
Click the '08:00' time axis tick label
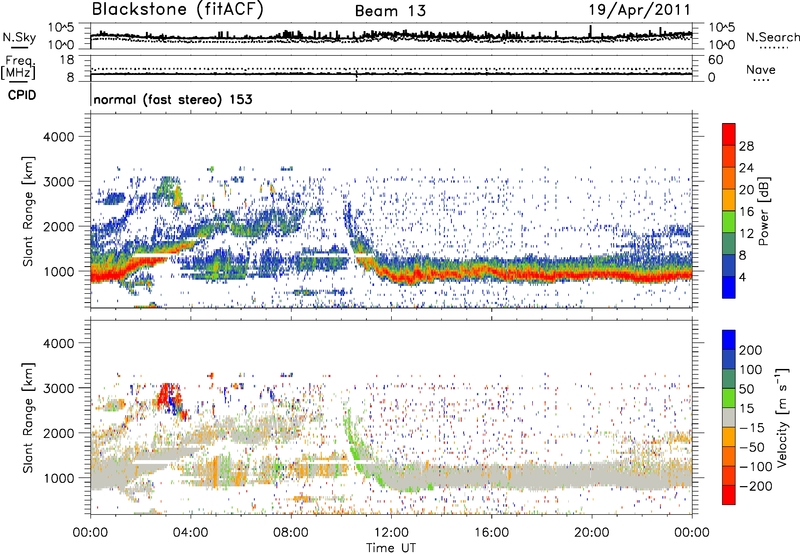[291, 533]
